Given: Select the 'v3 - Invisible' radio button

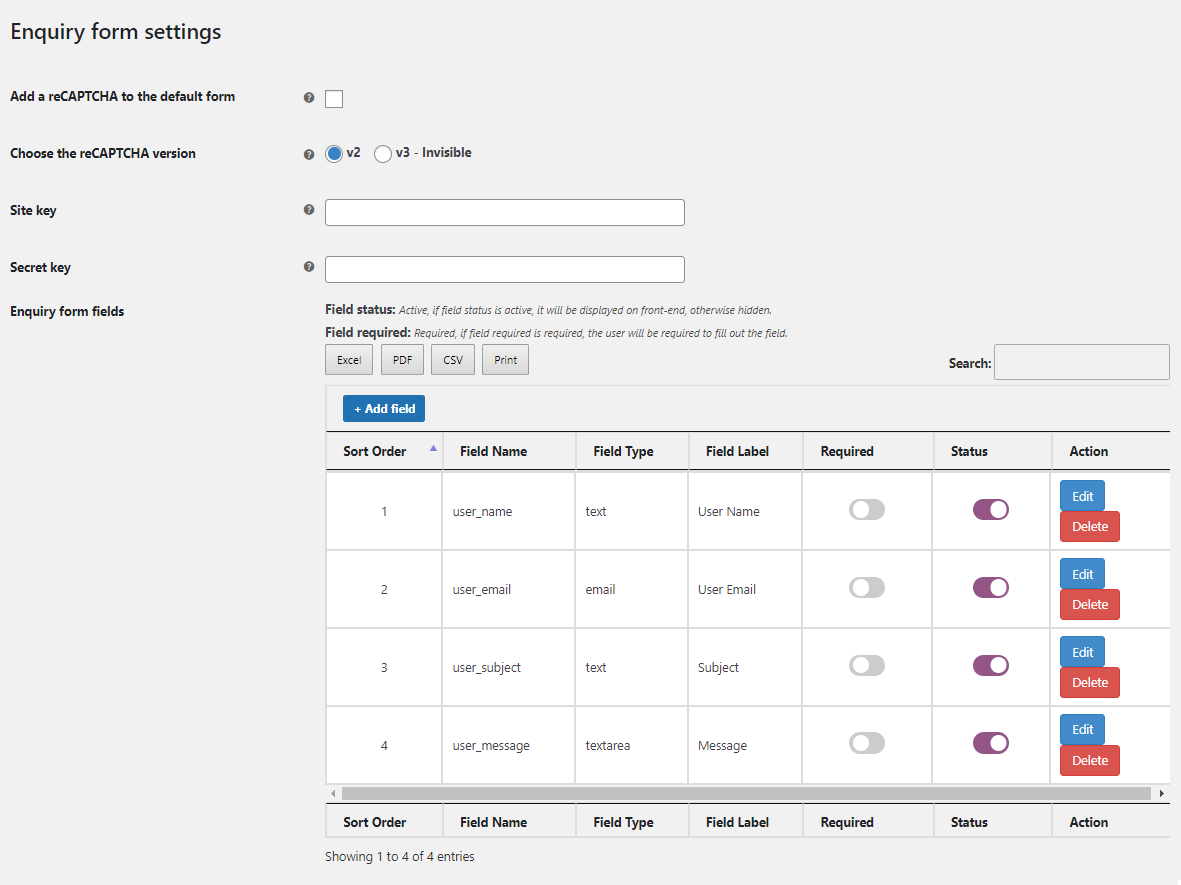Looking at the screenshot, I should (x=382, y=153).
